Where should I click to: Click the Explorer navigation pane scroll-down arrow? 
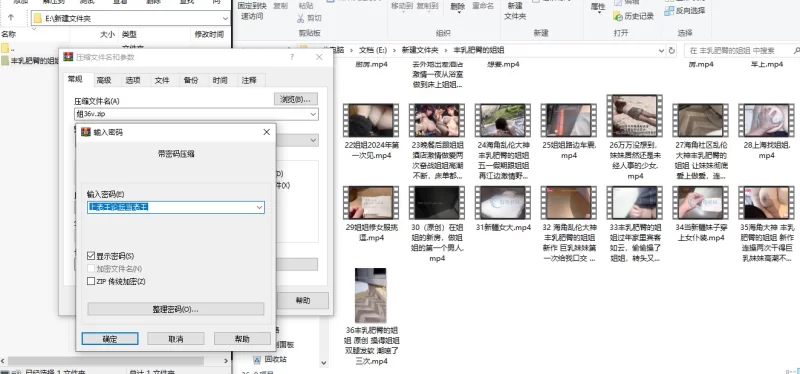pyautogui.click(x=323, y=363)
